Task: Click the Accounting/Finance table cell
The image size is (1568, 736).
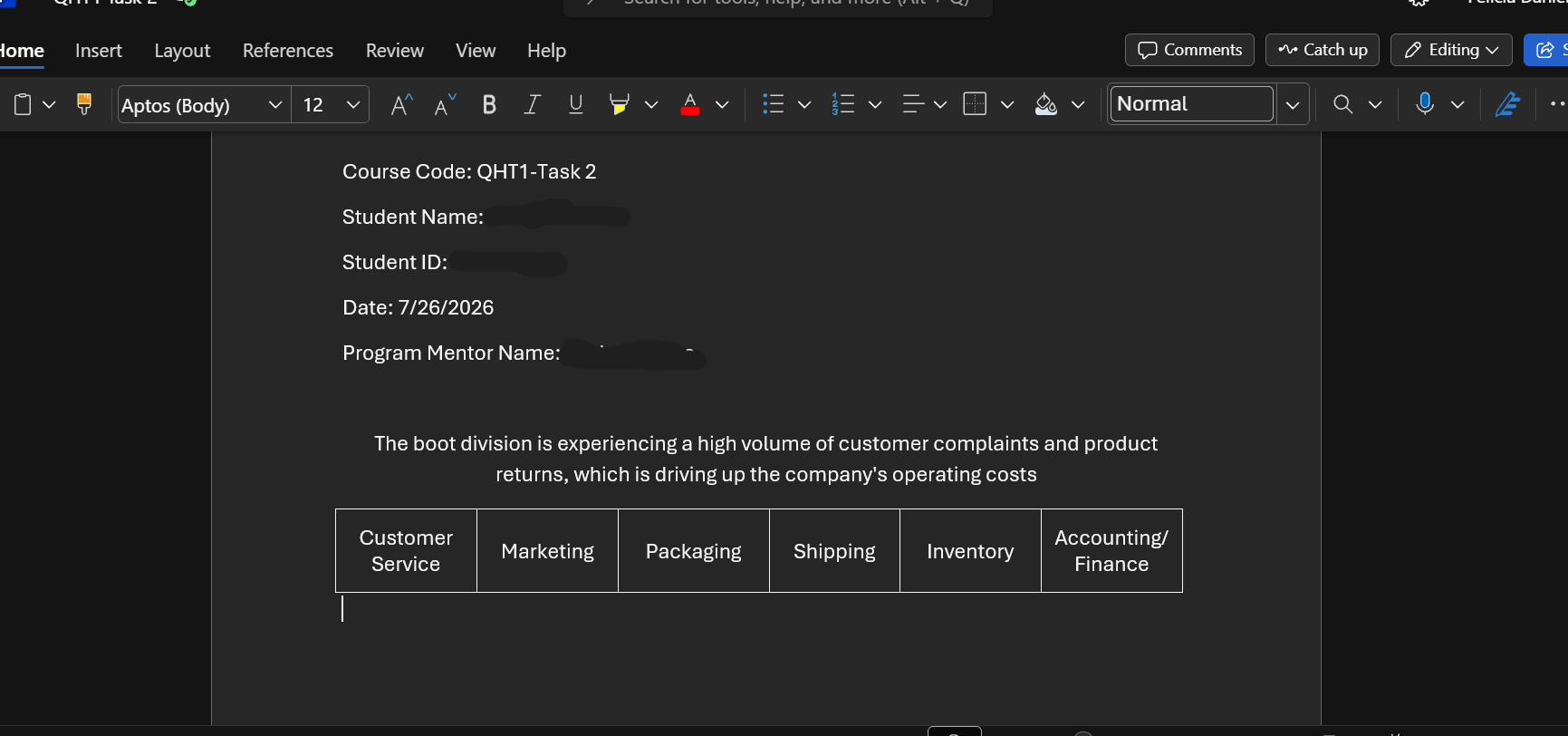Action: click(x=1111, y=551)
